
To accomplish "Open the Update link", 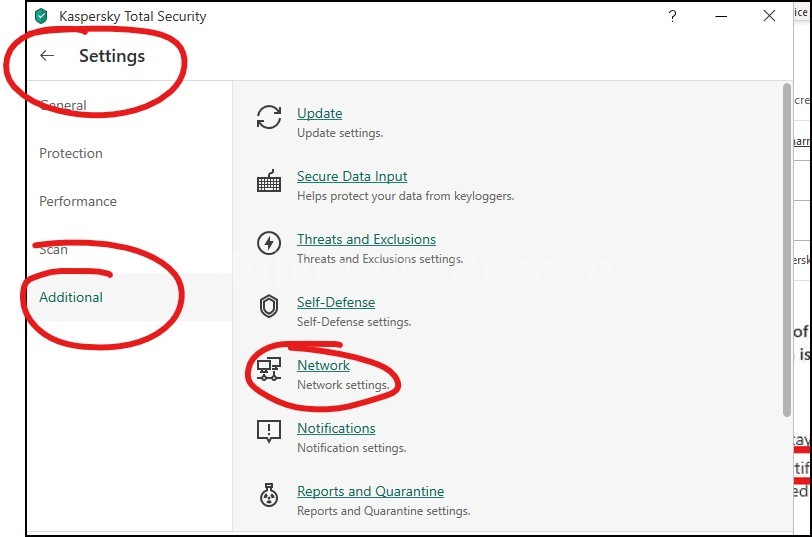I will (320, 113).
